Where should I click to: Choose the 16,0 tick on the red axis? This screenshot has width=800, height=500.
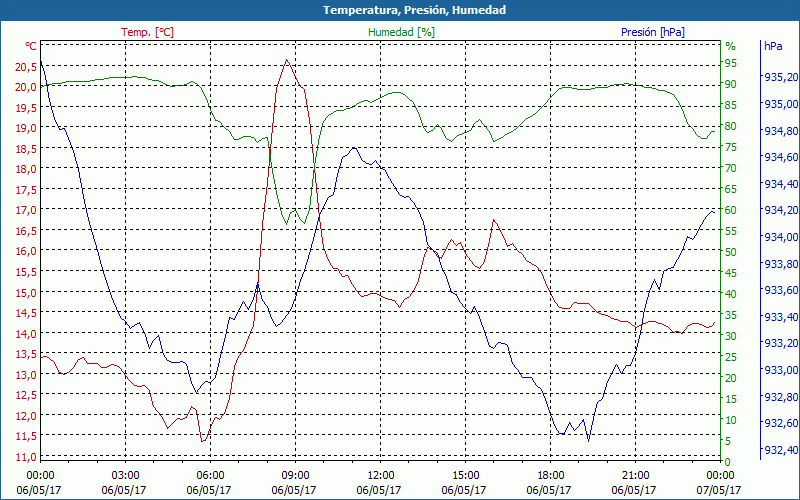tap(27, 251)
